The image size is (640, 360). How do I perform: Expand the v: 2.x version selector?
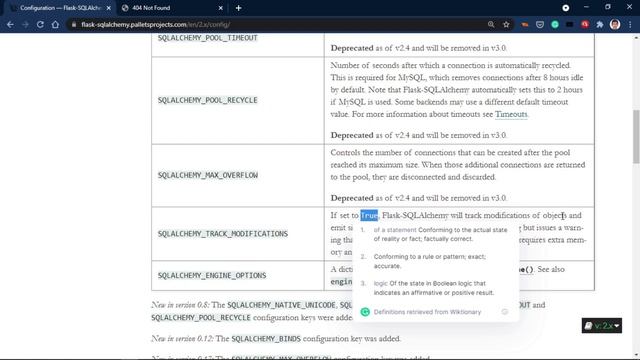pos(602,326)
